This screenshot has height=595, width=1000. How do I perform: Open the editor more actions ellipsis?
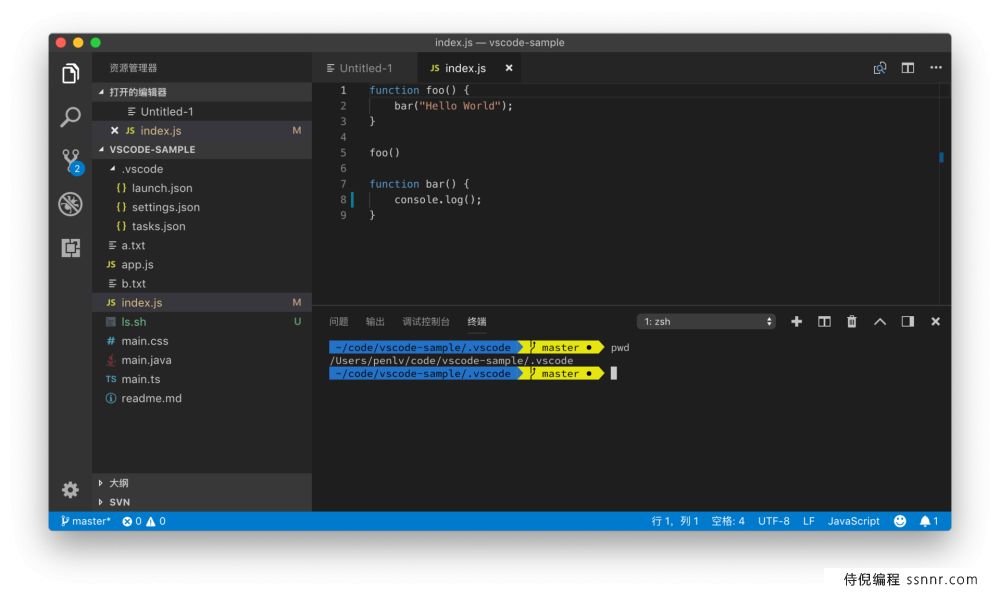[x=936, y=68]
